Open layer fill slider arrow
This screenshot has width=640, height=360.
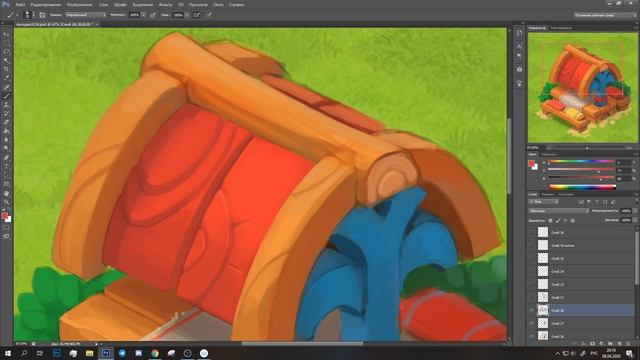tap(635, 220)
